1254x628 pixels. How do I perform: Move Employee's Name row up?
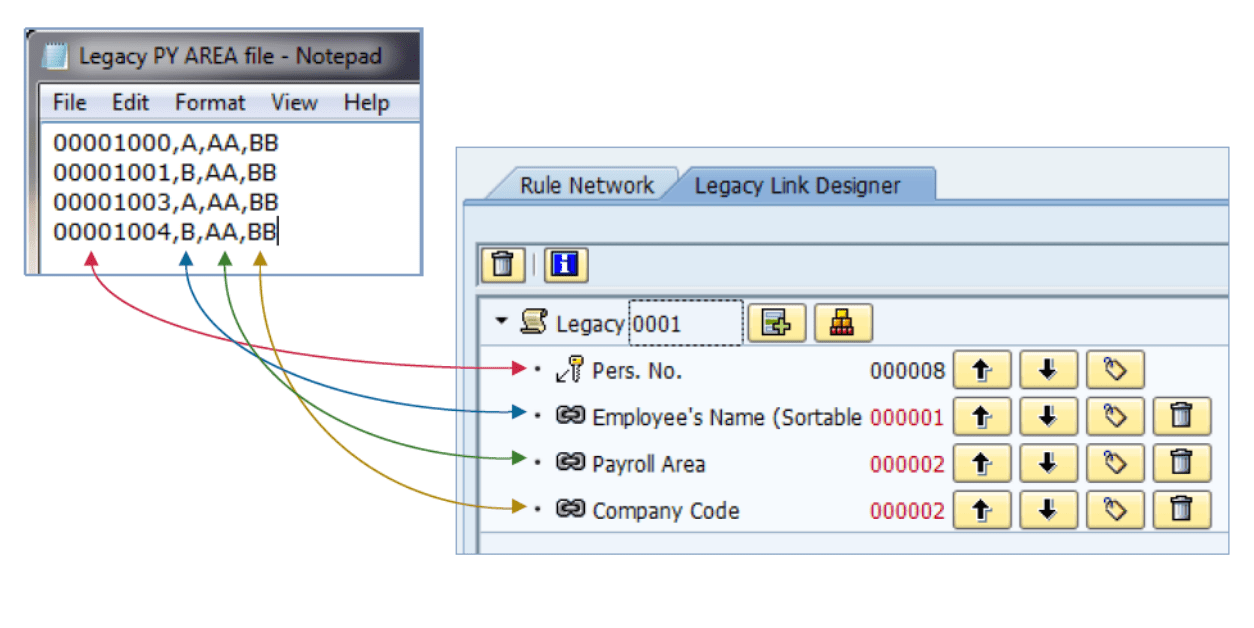[982, 416]
